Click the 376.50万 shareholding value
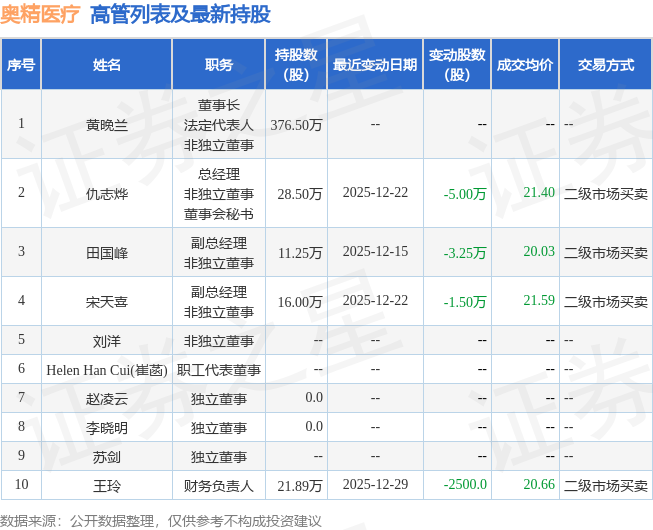This screenshot has height=530, width=653. pyautogui.click(x=296, y=125)
